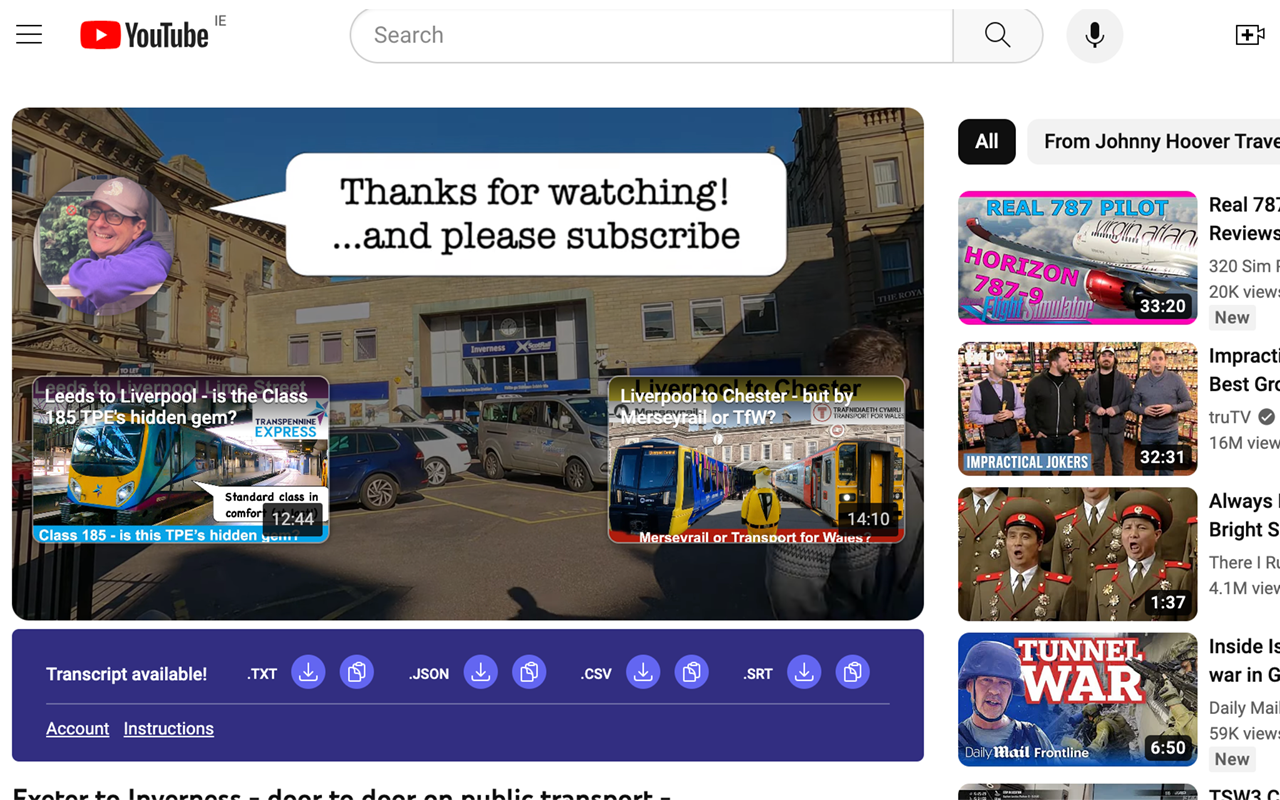Download the .CSV transcript
The image size is (1280, 800).
point(643,672)
